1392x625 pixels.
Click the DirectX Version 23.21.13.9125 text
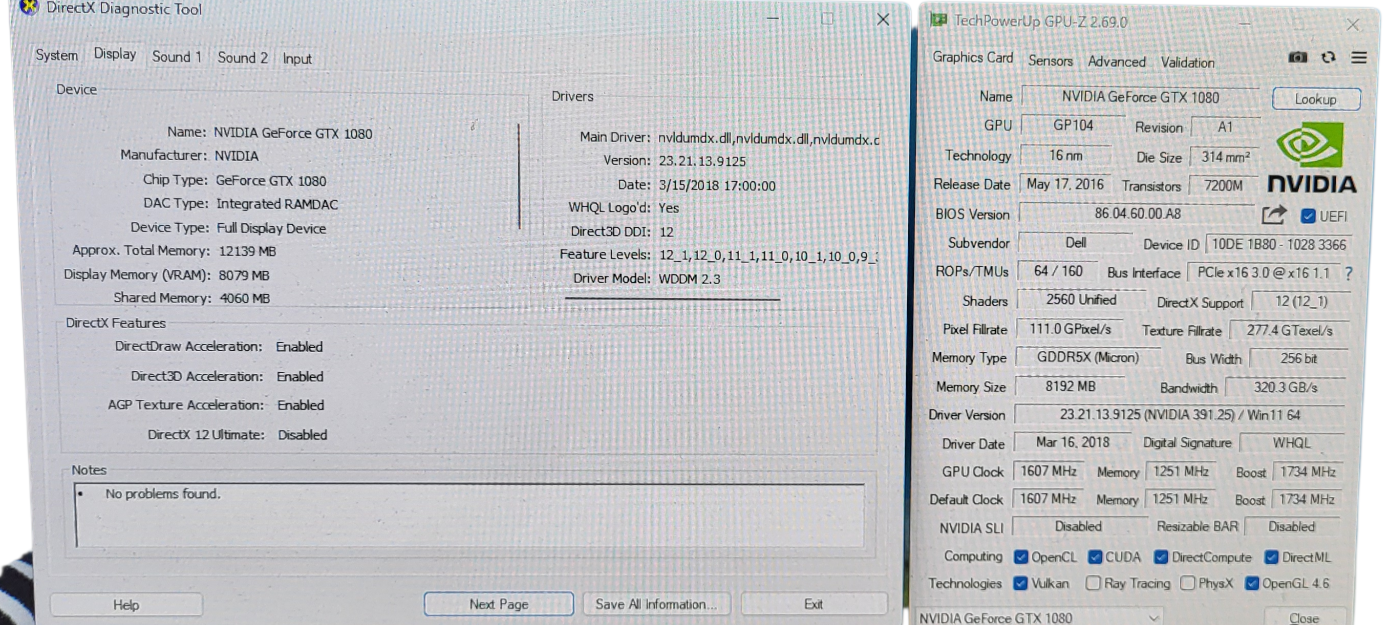tap(703, 160)
